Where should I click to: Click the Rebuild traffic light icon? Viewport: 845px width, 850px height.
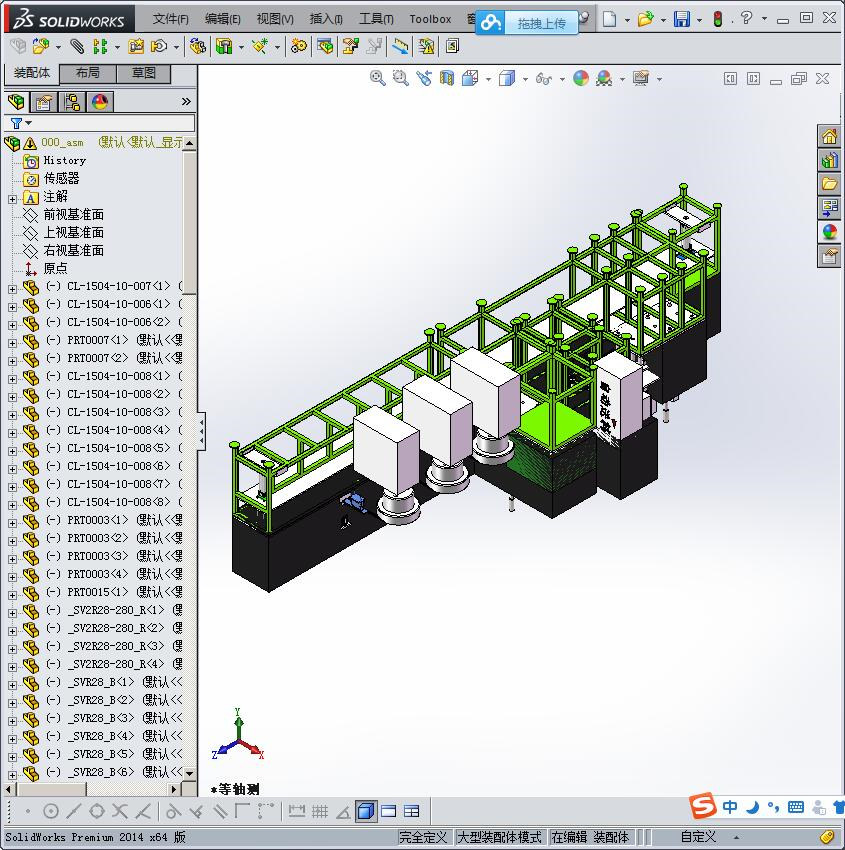pyautogui.click(x=718, y=20)
